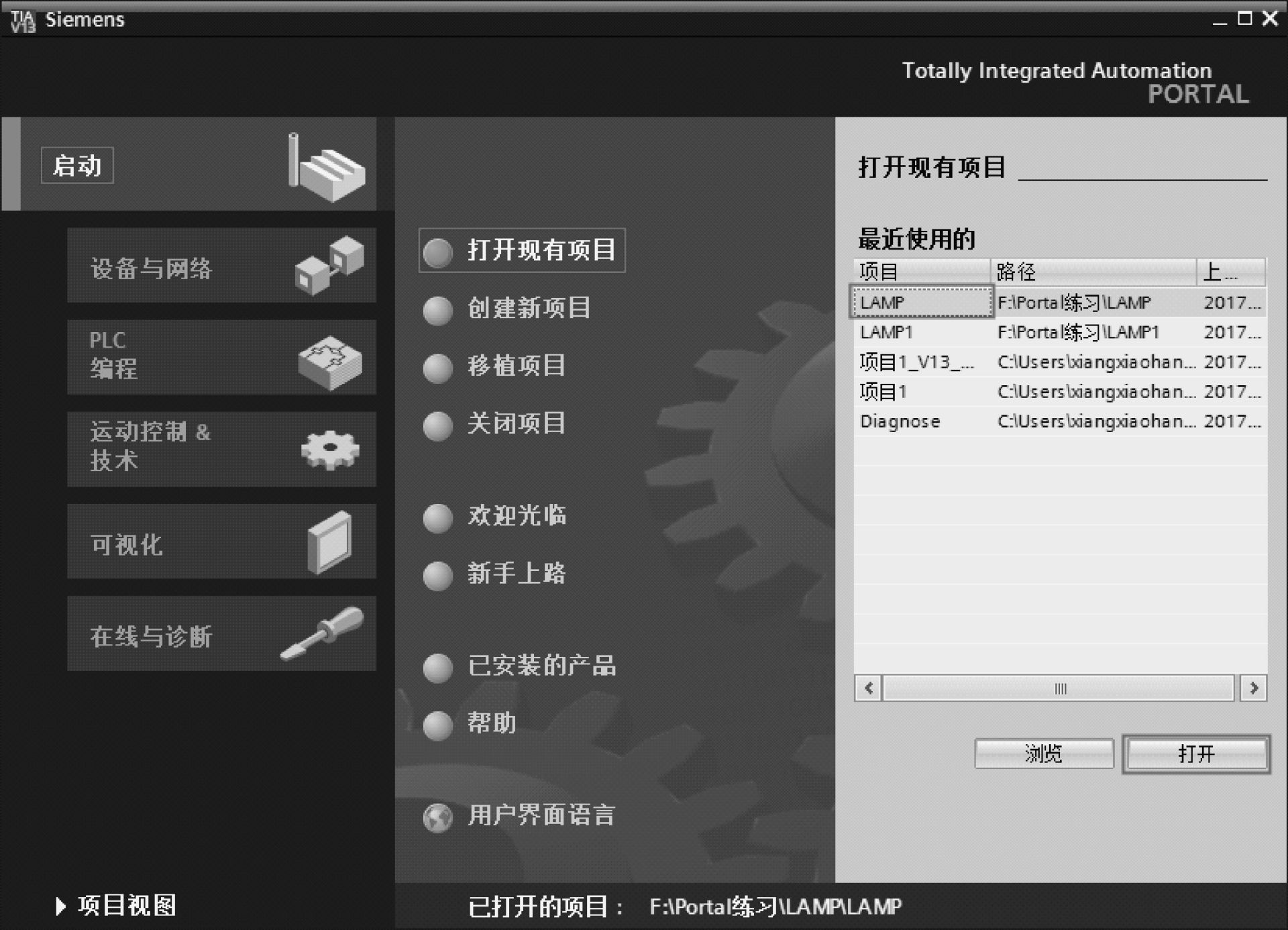Click the HMI panel icon for 可视化
1288x930 pixels.
(x=329, y=542)
